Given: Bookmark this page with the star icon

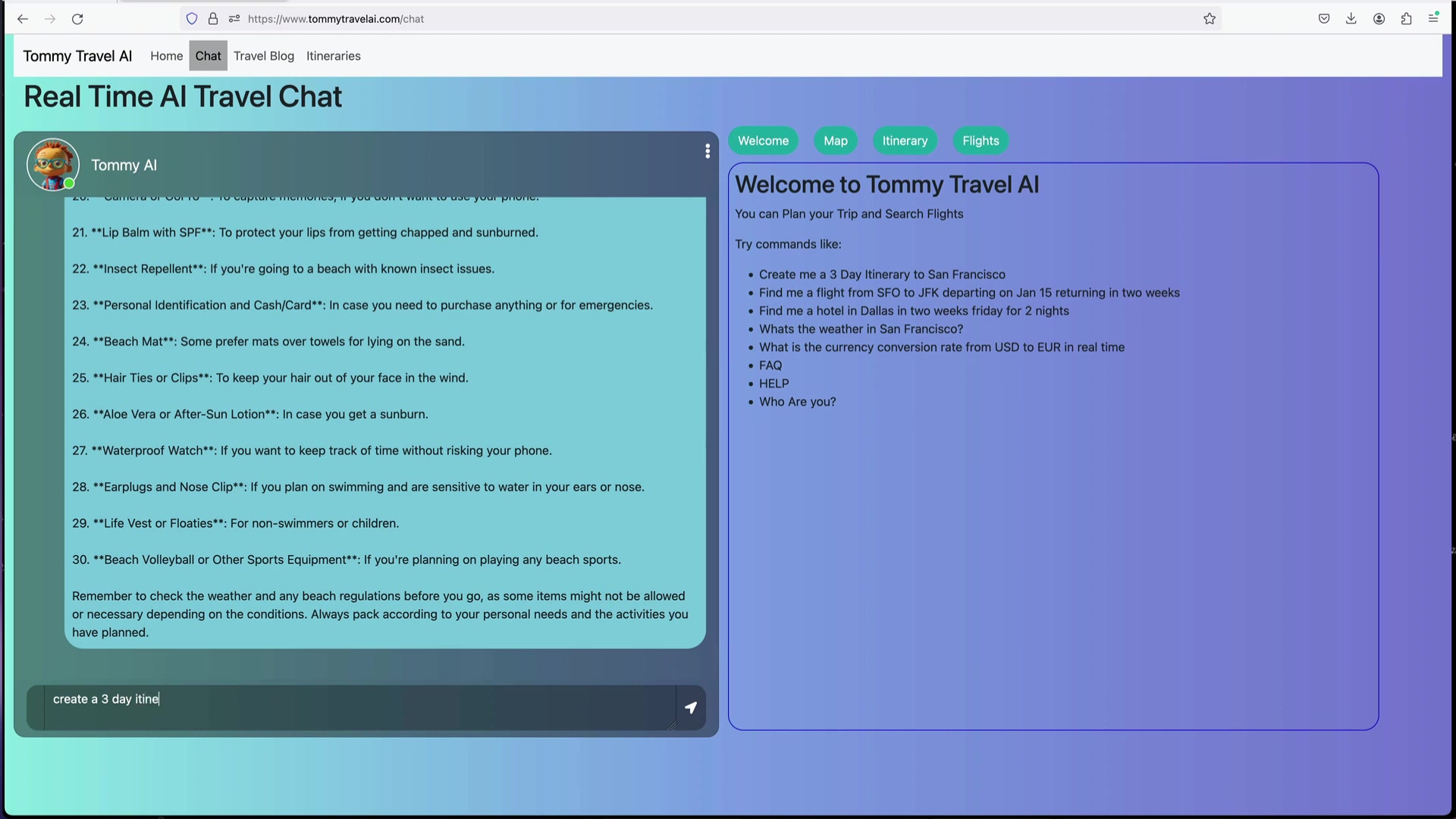Looking at the screenshot, I should tap(1210, 19).
